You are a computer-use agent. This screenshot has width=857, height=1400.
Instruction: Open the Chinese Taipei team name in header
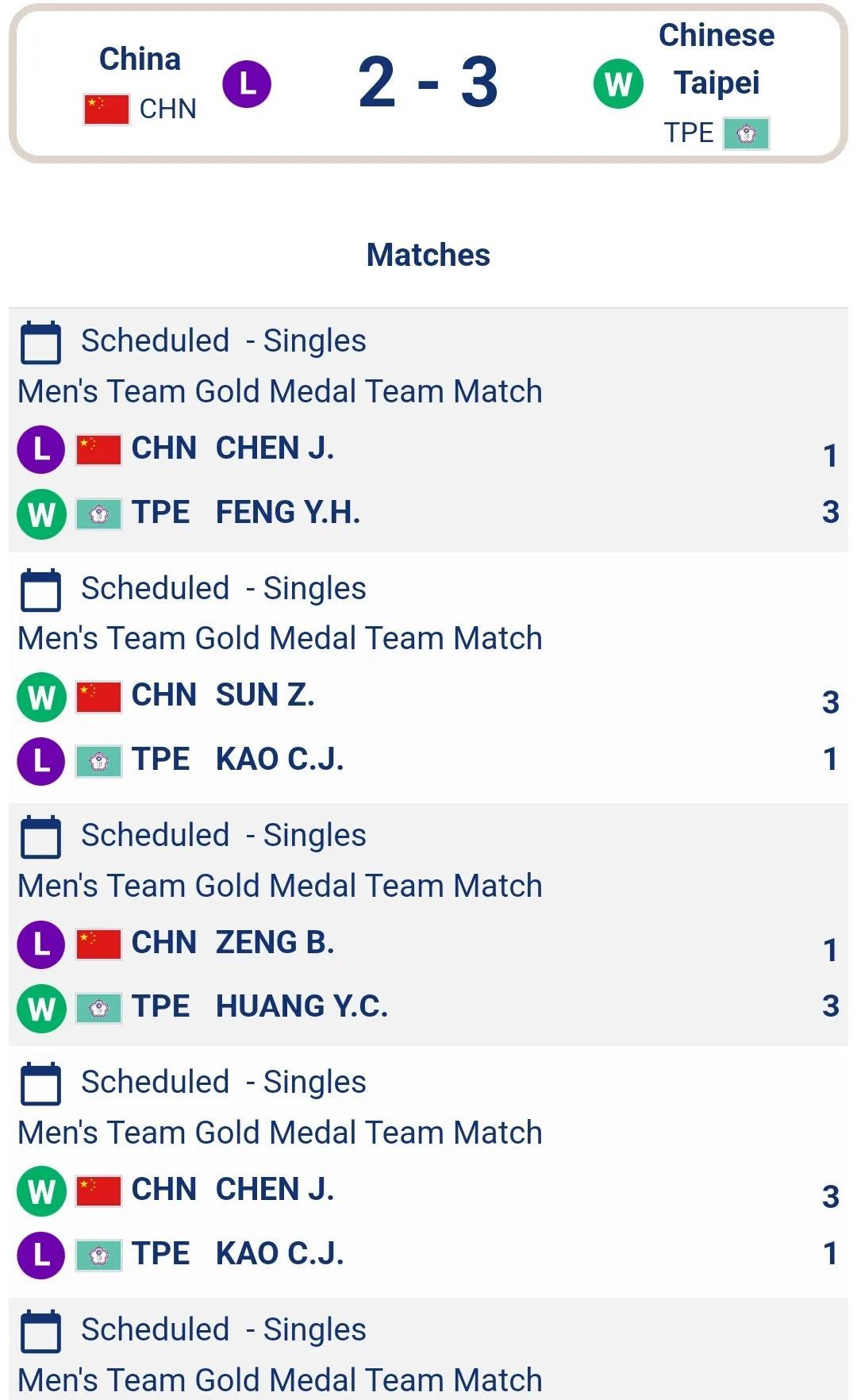pyautogui.click(x=717, y=59)
